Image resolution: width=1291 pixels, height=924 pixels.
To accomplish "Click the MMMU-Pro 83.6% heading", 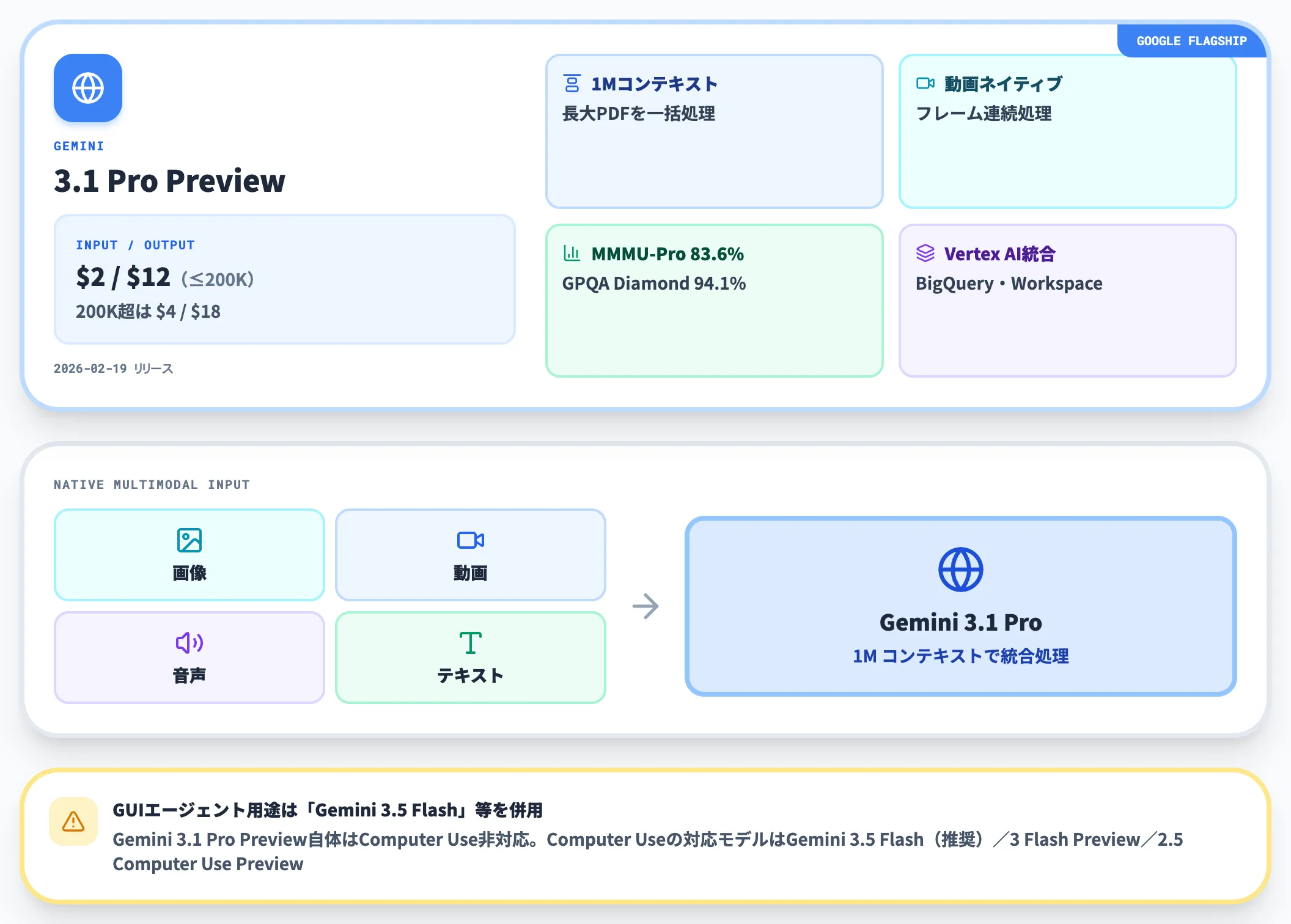I will click(668, 254).
